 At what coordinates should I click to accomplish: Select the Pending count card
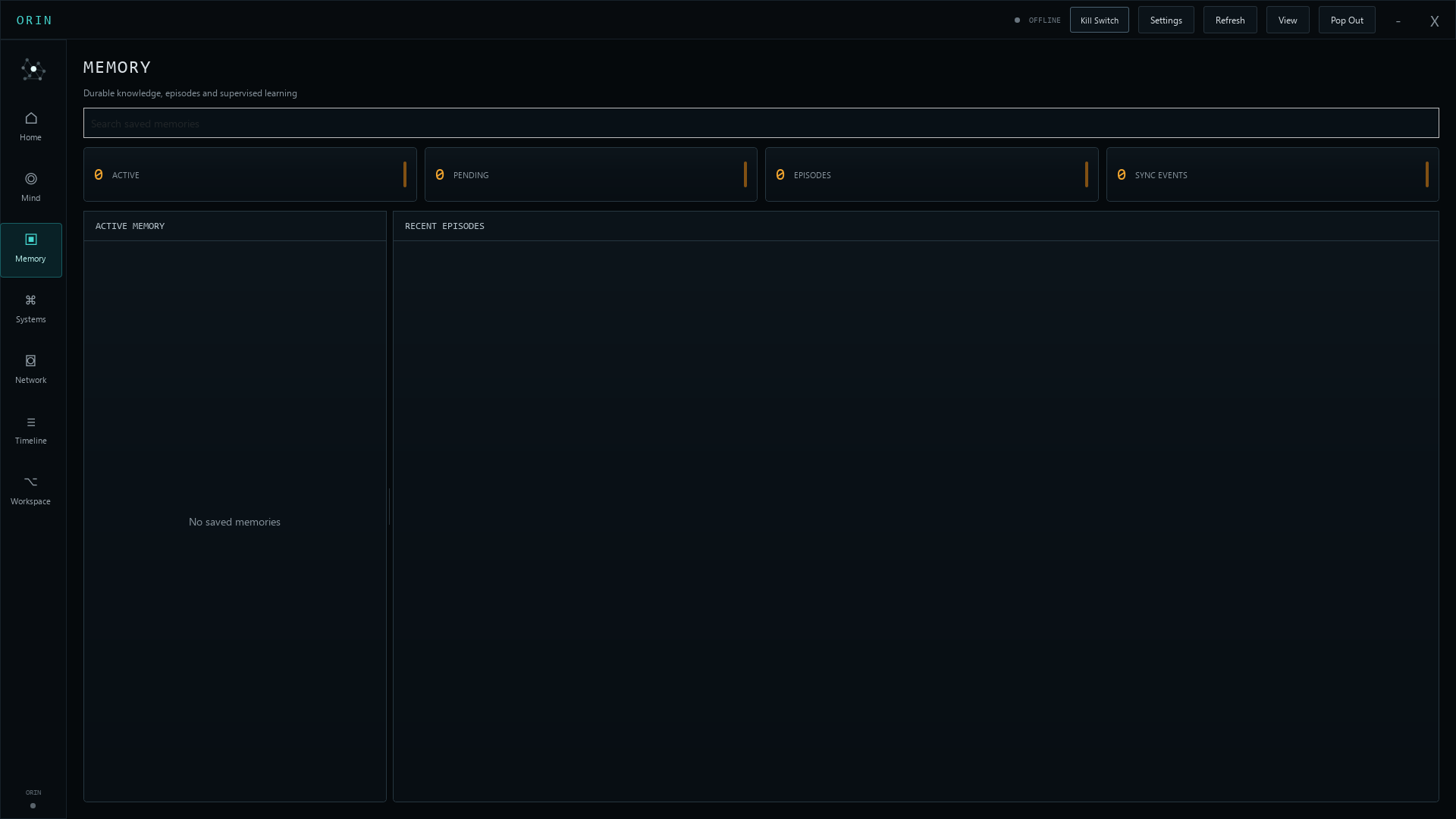(x=591, y=174)
